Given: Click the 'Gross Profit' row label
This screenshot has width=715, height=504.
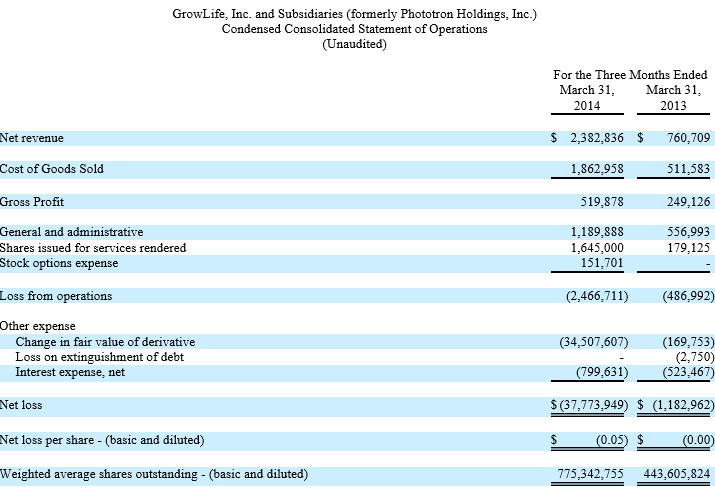Looking at the screenshot, I should [31, 202].
